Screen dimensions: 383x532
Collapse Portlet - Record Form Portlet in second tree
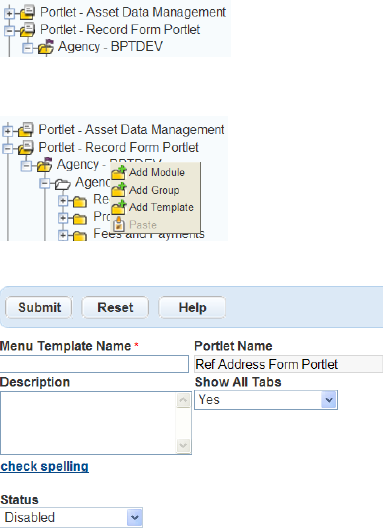7,148
